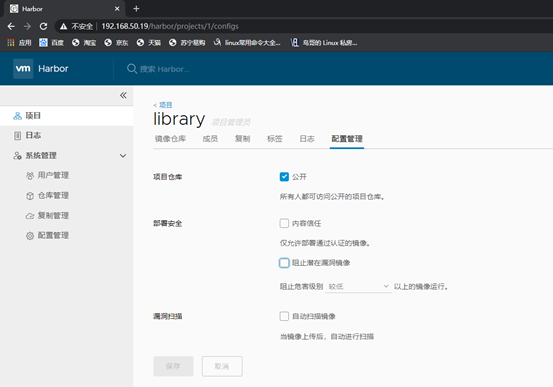Enable the 内容信任 content trust checkbox
The height and width of the screenshot is (387, 553).
(284, 223)
